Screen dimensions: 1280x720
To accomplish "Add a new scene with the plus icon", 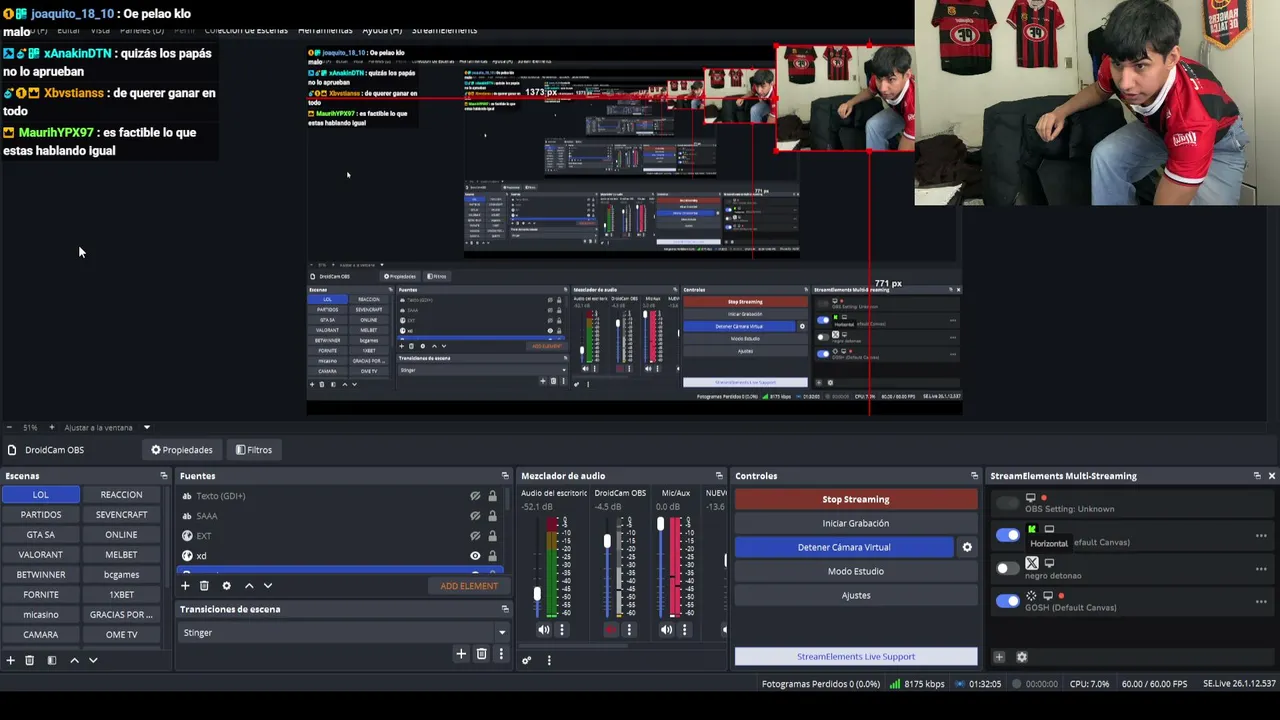I will (10, 660).
